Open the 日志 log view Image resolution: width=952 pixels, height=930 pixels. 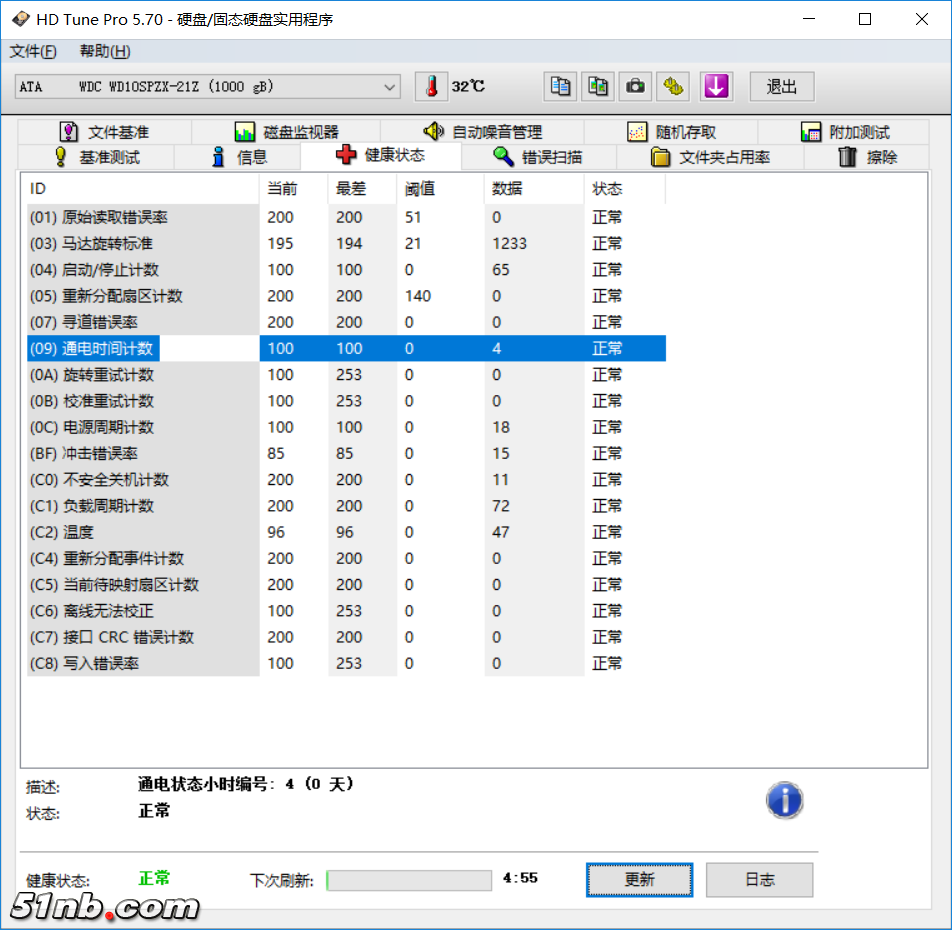tap(758, 880)
